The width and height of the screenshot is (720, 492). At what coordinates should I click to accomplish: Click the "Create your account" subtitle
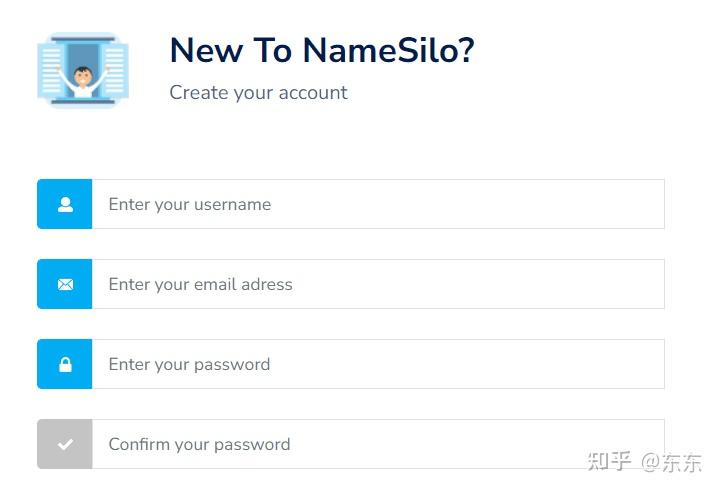(258, 93)
